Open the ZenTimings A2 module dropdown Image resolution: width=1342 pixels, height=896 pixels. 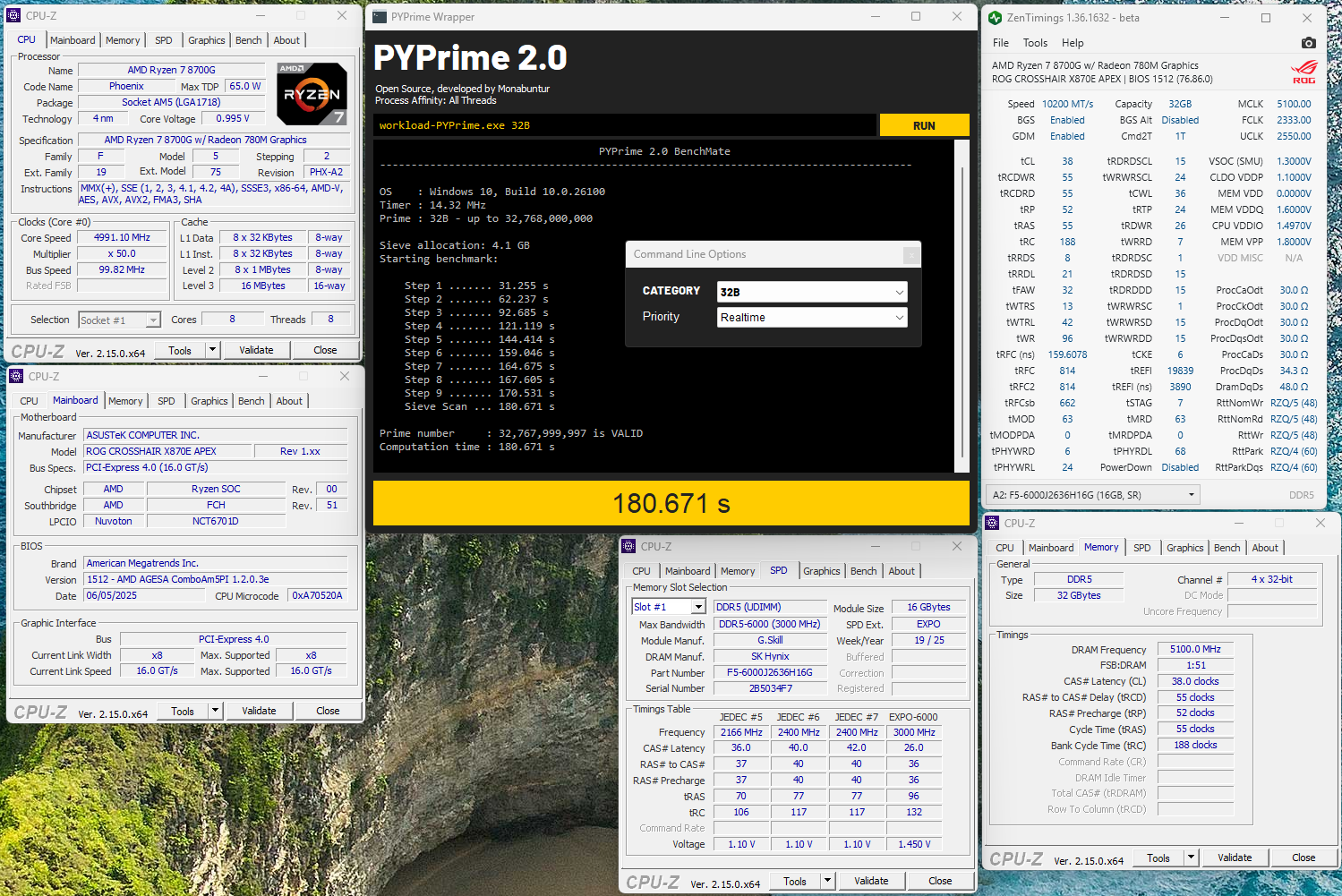pos(1092,495)
